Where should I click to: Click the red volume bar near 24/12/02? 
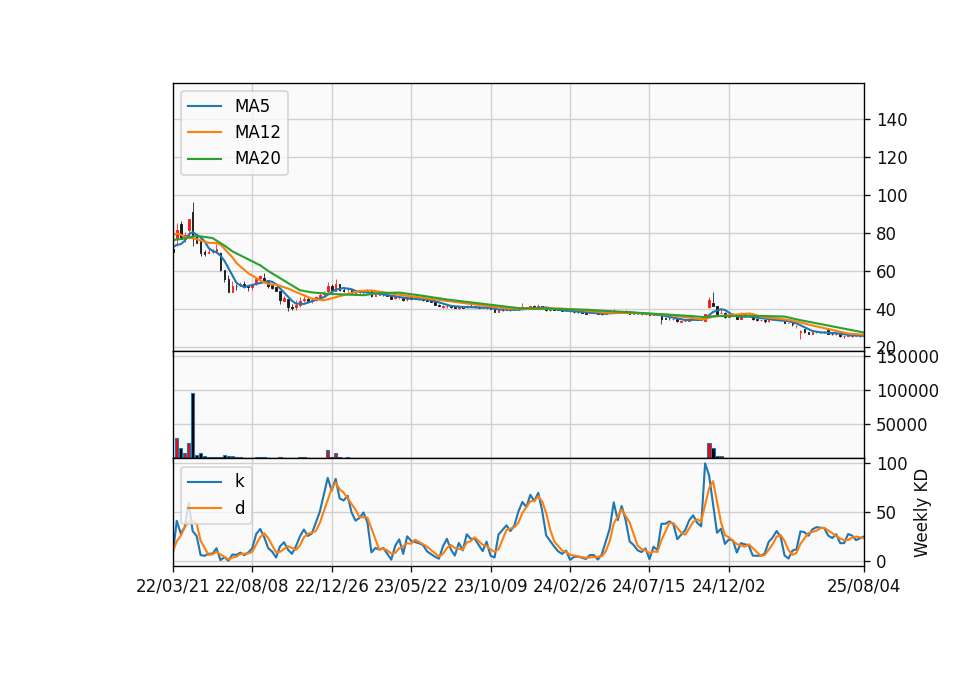coord(710,451)
